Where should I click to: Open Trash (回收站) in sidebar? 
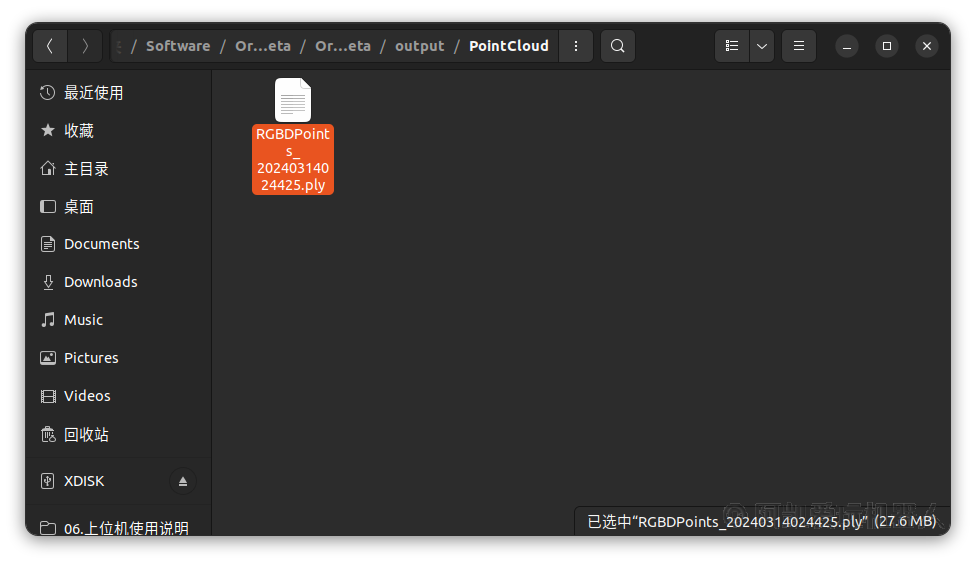click(x=86, y=435)
